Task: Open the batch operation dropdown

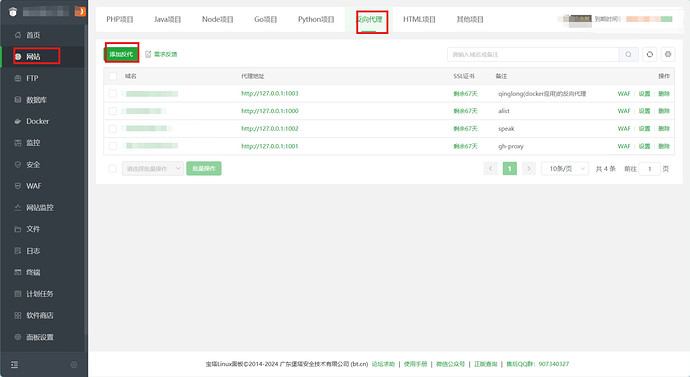Action: tap(153, 168)
